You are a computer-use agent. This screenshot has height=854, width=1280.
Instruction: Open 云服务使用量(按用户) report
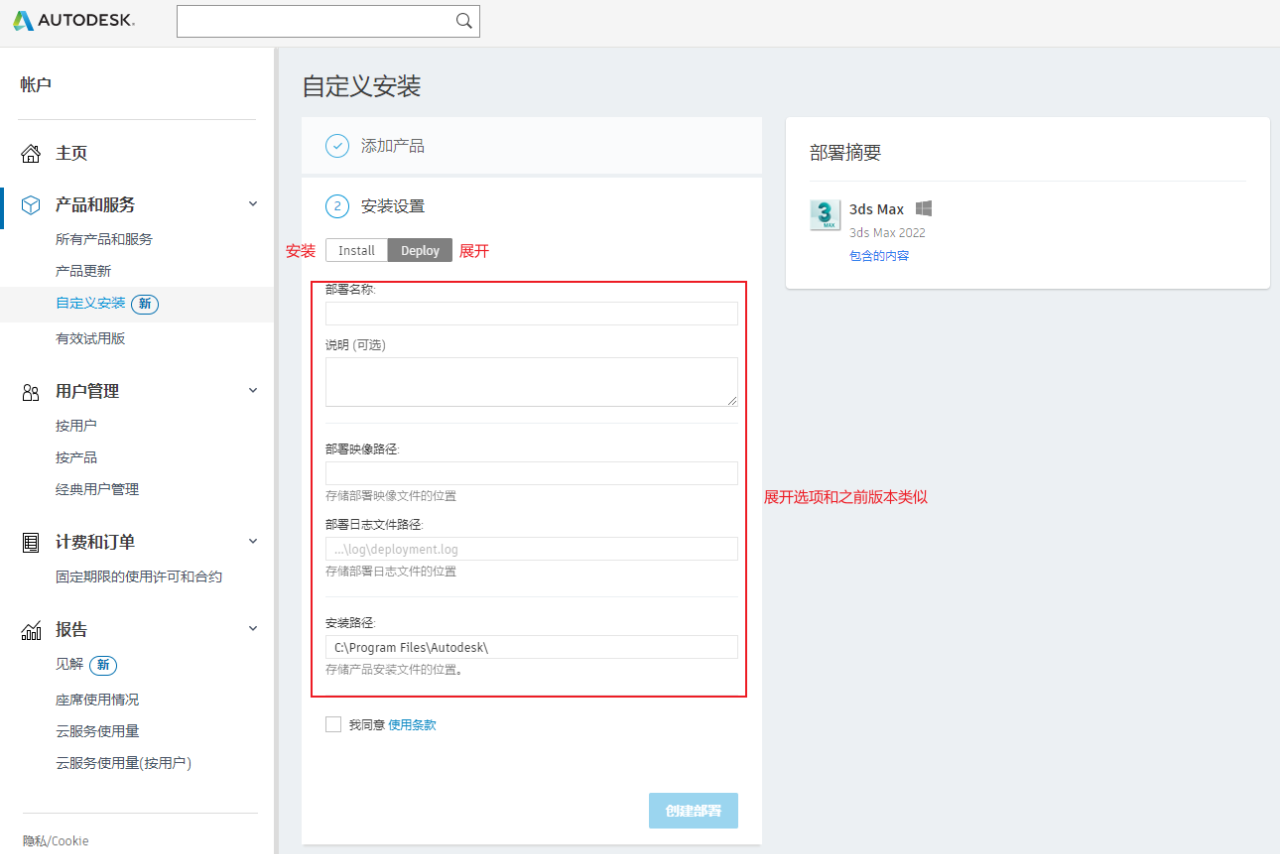tap(124, 764)
